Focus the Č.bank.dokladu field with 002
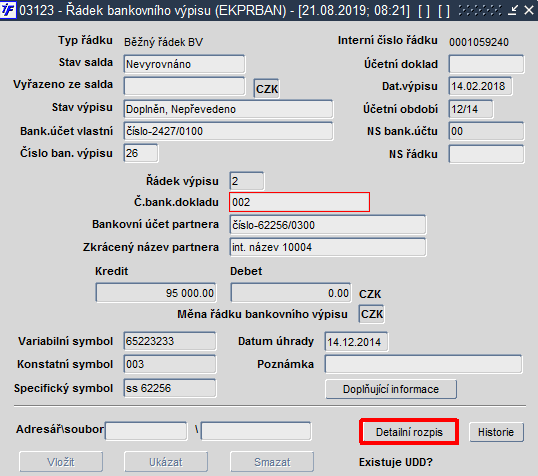 click(x=299, y=202)
